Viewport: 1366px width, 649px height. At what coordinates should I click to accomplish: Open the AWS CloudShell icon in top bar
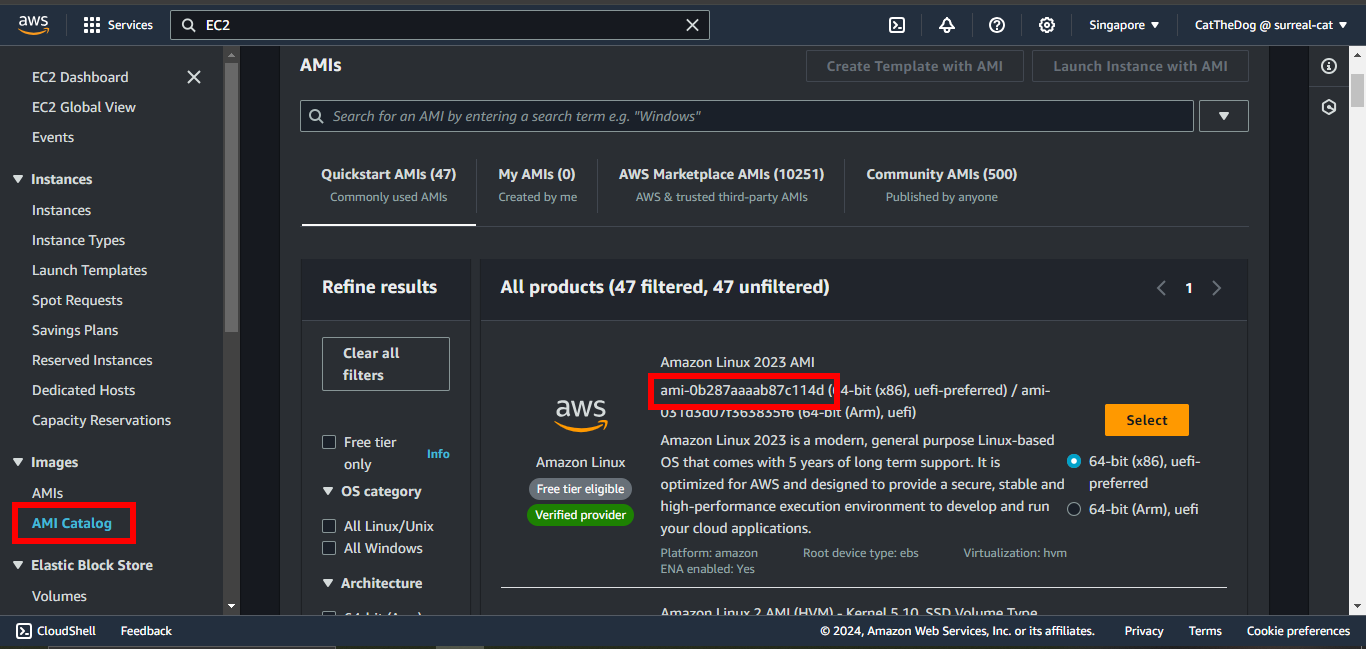click(x=897, y=25)
